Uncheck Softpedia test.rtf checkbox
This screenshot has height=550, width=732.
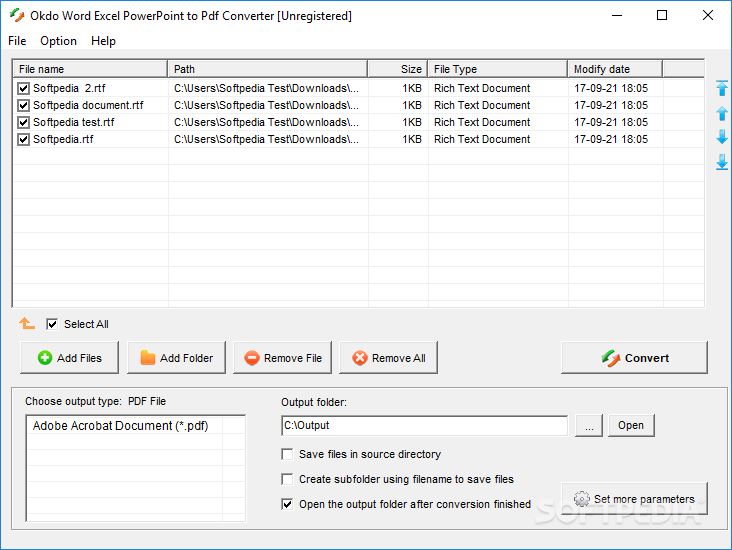[x=23, y=122]
